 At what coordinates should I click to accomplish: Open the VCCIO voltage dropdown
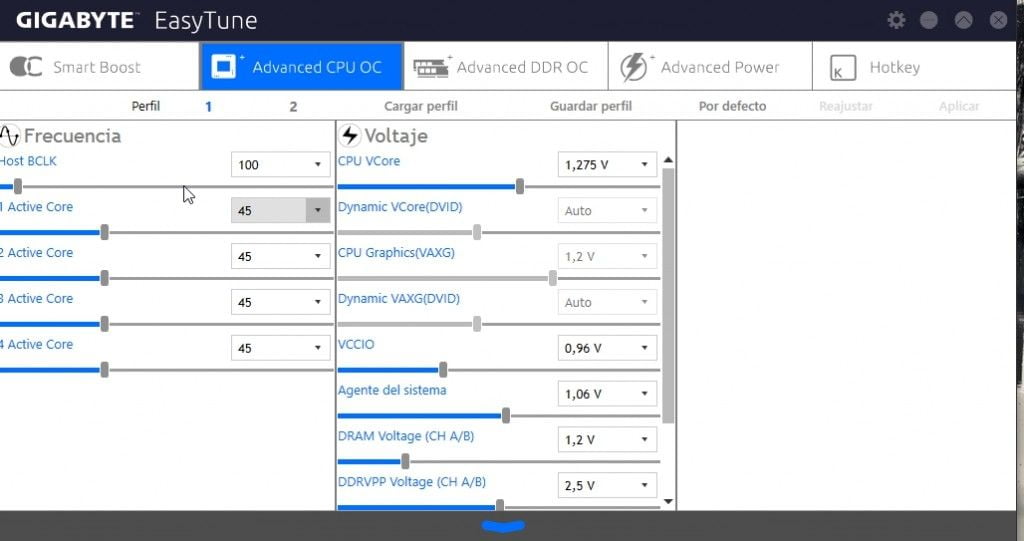click(x=607, y=348)
